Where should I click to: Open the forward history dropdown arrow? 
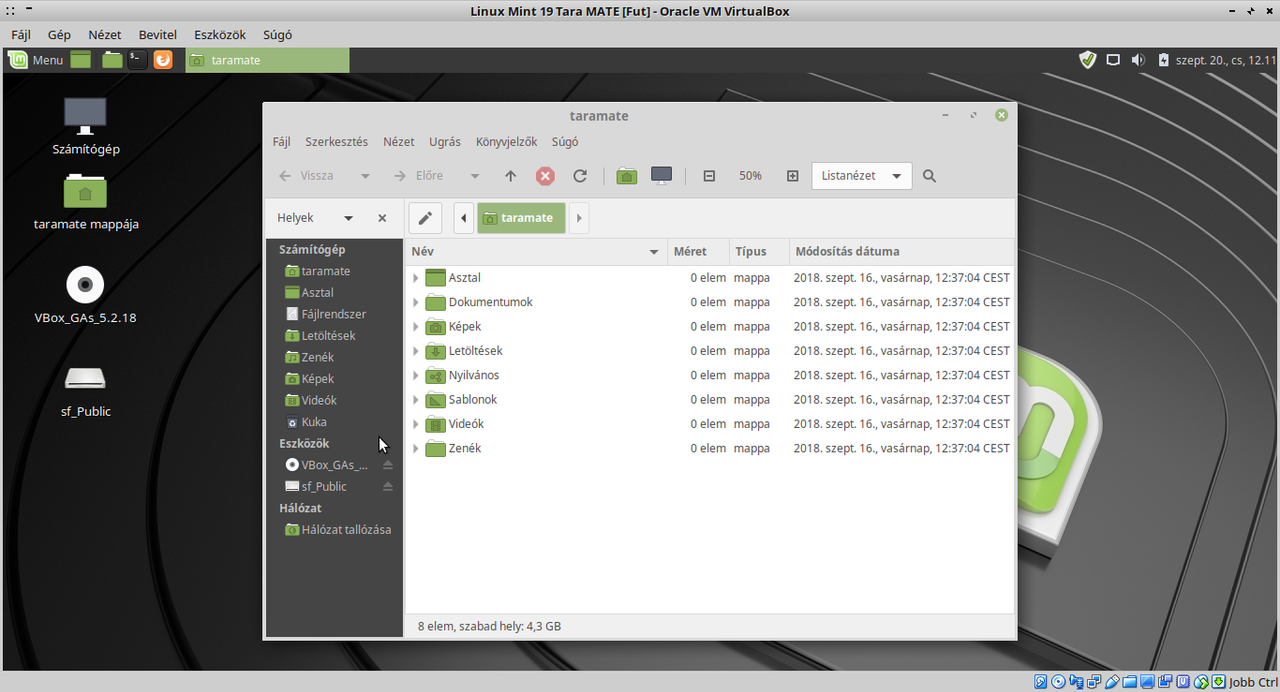click(475, 176)
